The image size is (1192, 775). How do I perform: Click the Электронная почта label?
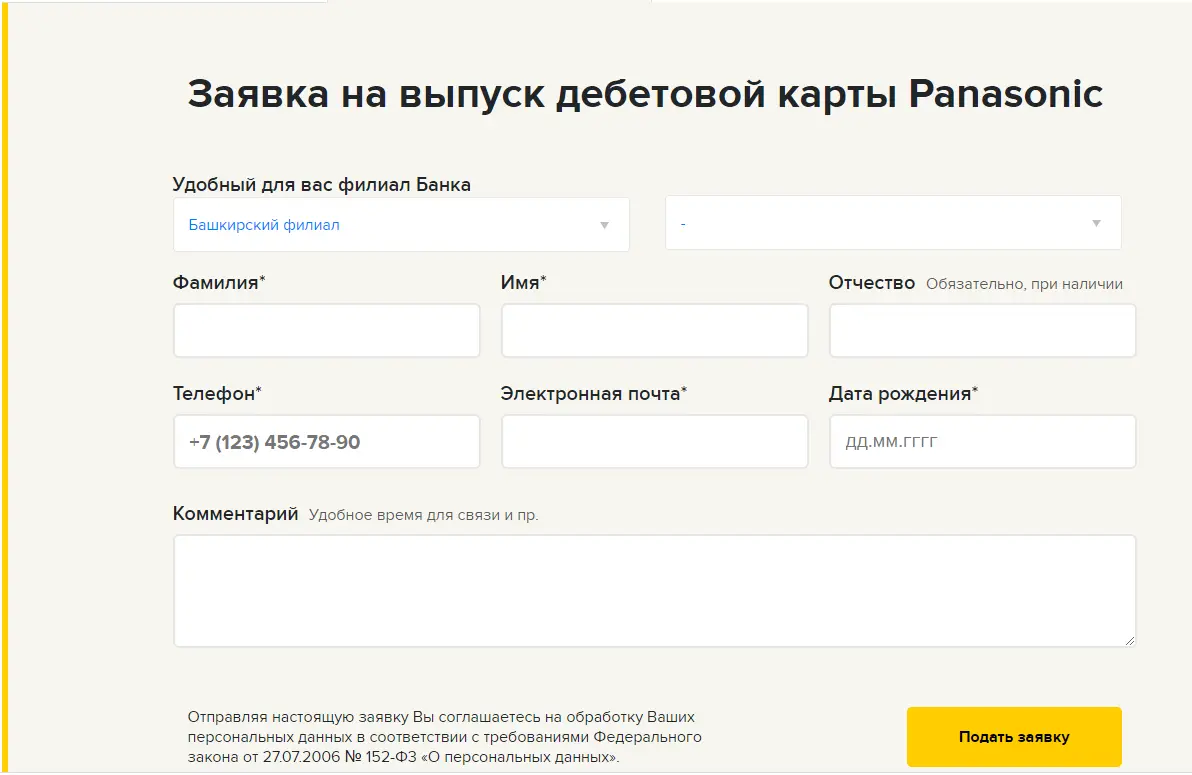coord(594,394)
